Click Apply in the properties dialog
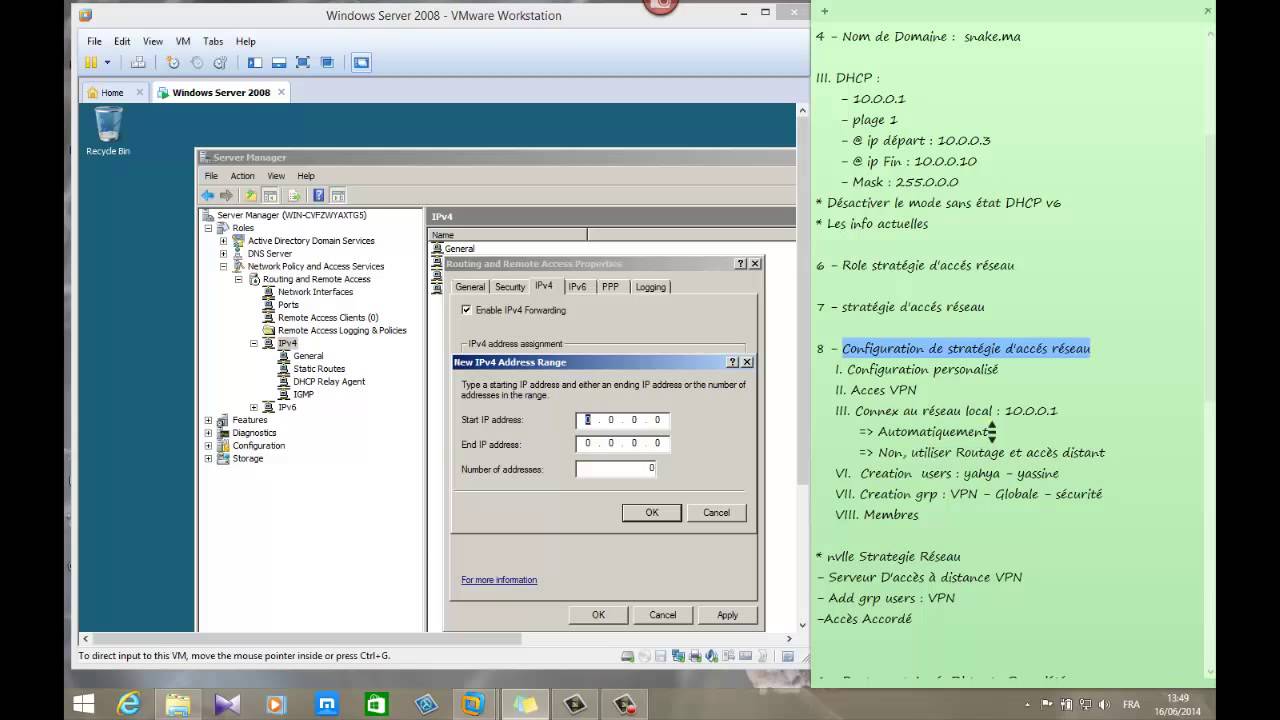 (727, 615)
